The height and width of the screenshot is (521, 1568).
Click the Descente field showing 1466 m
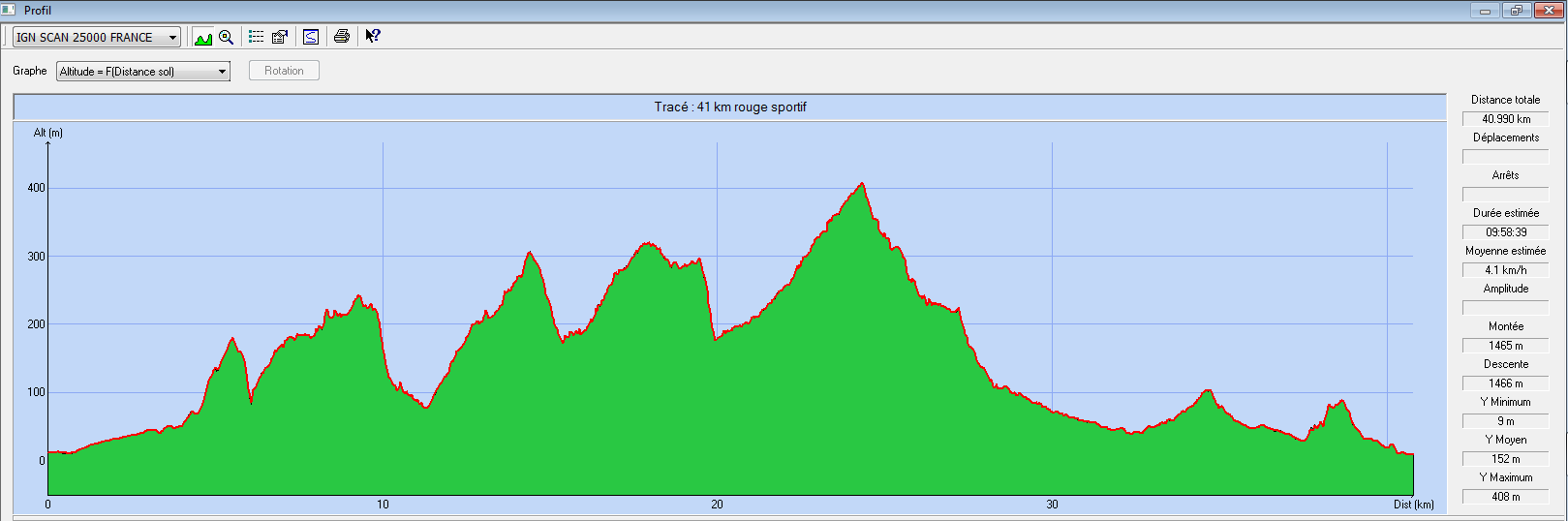pos(1506,383)
